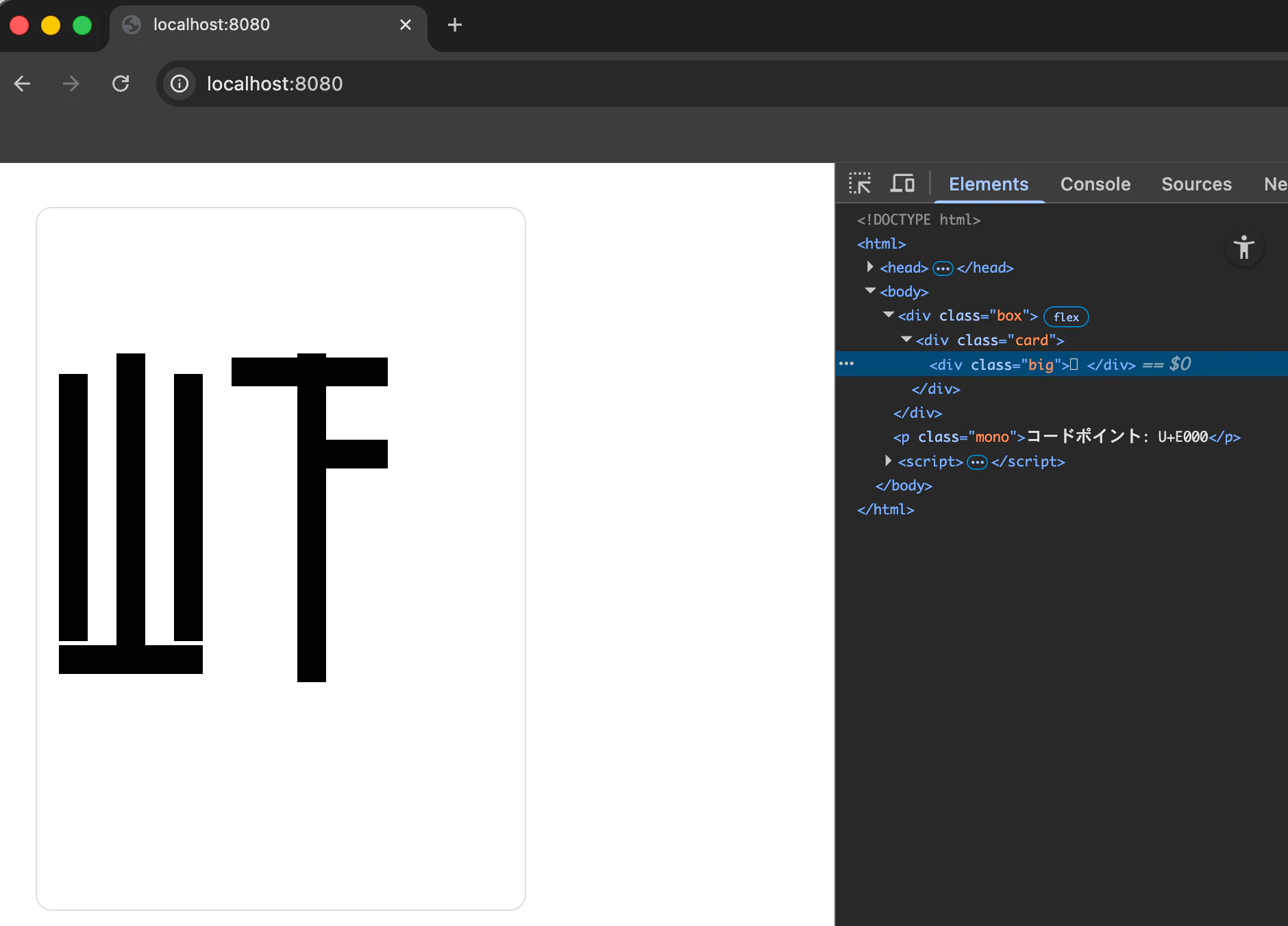Click the macOS yellow minimize button
This screenshot has height=926, width=1288.
point(51,25)
